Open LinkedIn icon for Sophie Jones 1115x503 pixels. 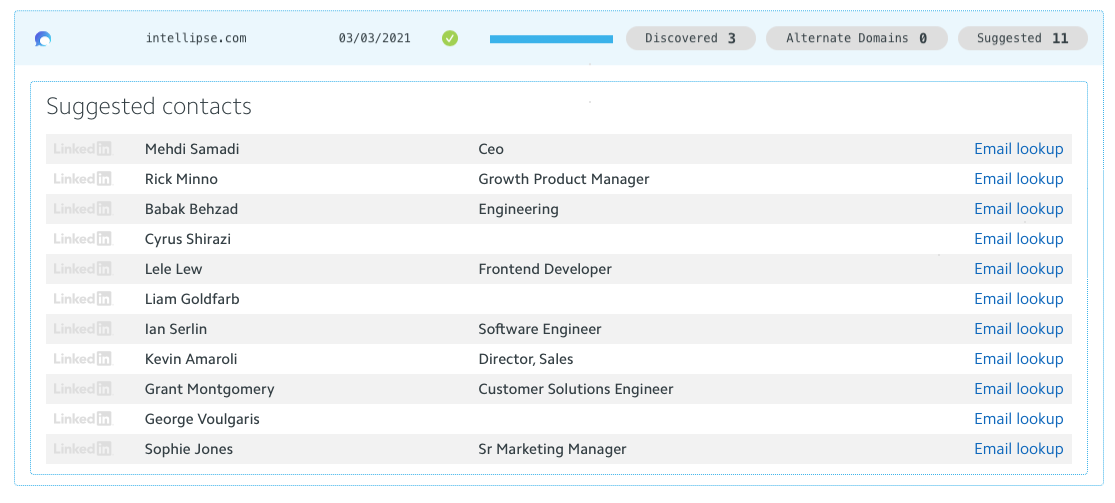(x=82, y=449)
